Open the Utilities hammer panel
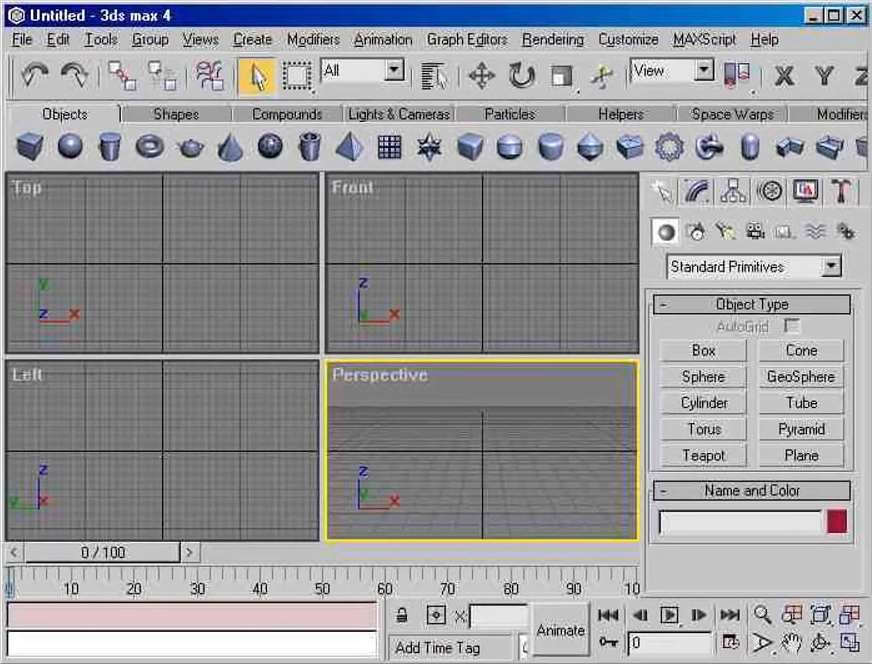The height and width of the screenshot is (664, 872). 841,192
